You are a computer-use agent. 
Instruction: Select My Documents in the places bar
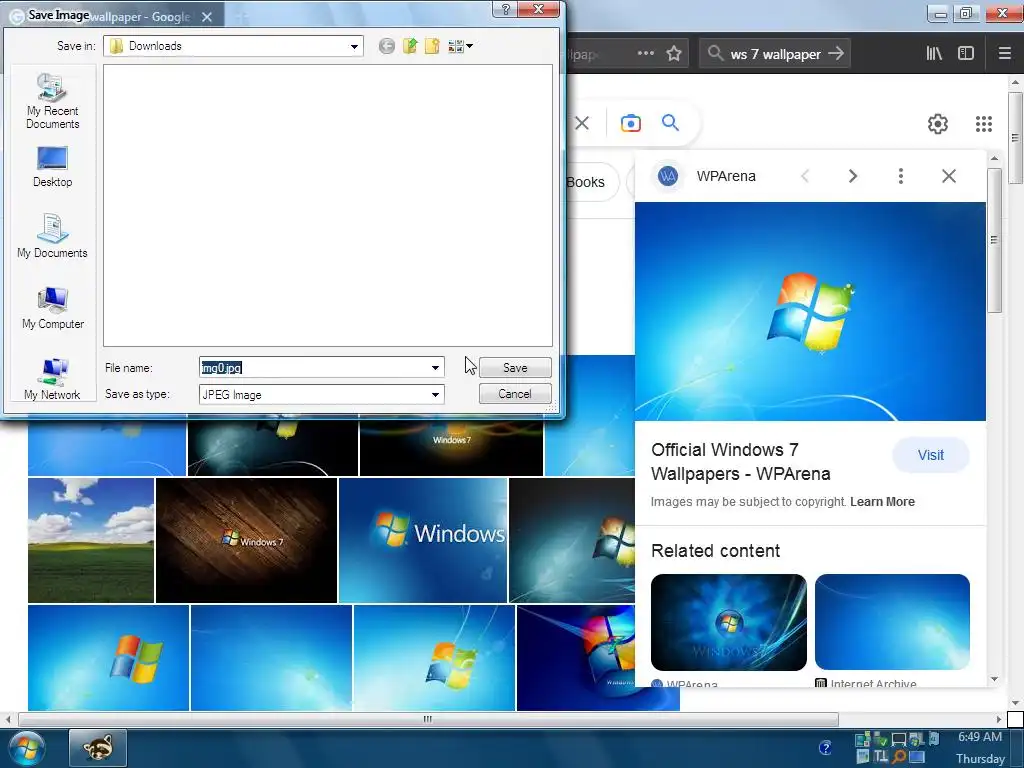pyautogui.click(x=52, y=236)
